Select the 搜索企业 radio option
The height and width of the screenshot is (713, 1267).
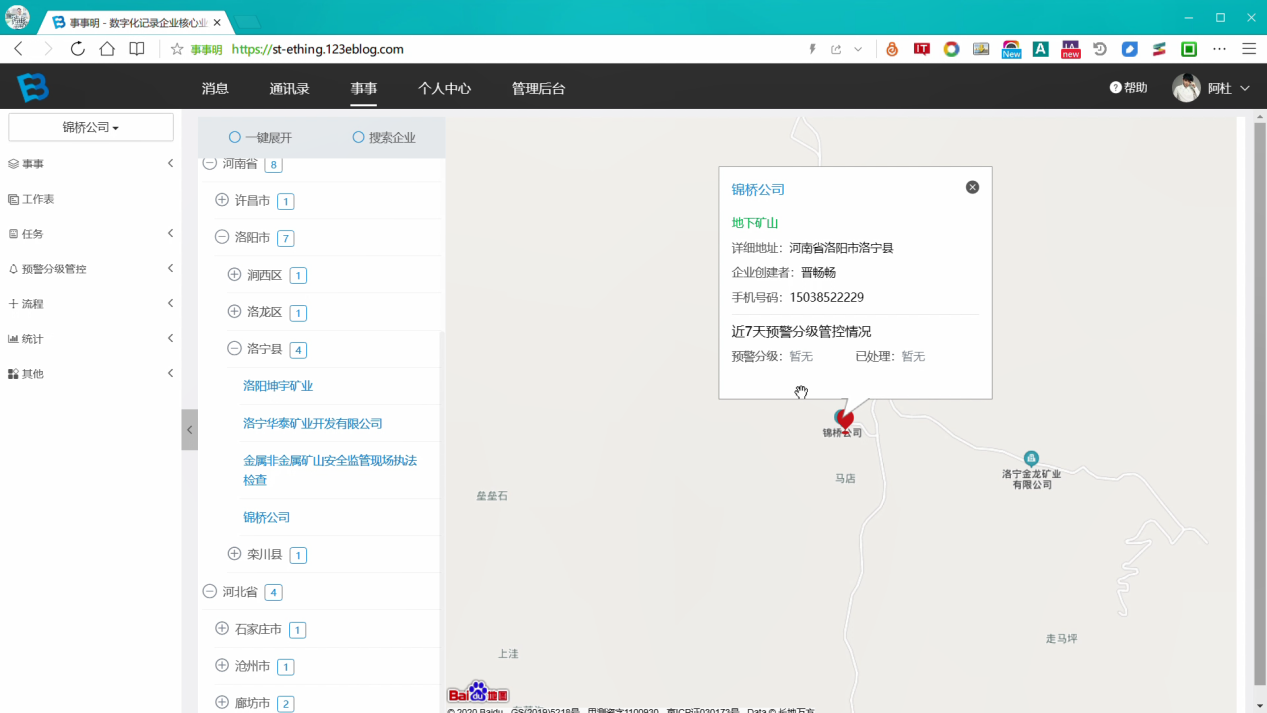(x=358, y=137)
